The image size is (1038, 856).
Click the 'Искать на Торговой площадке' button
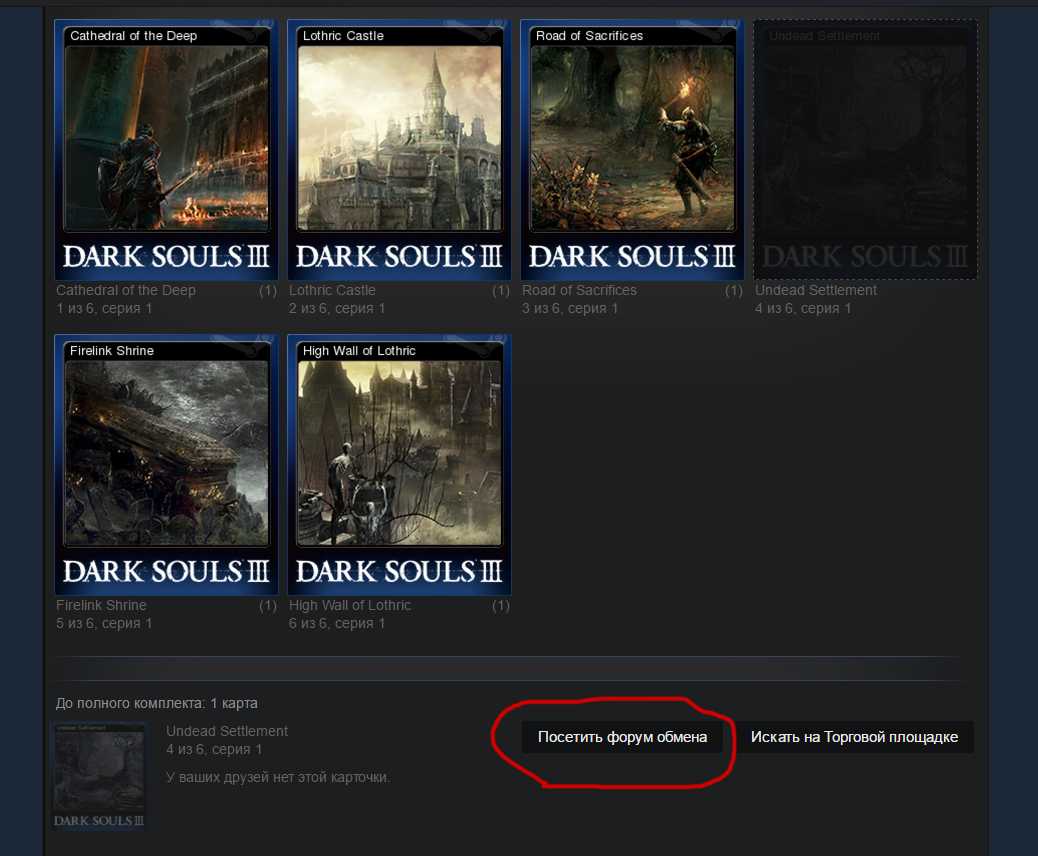(854, 737)
